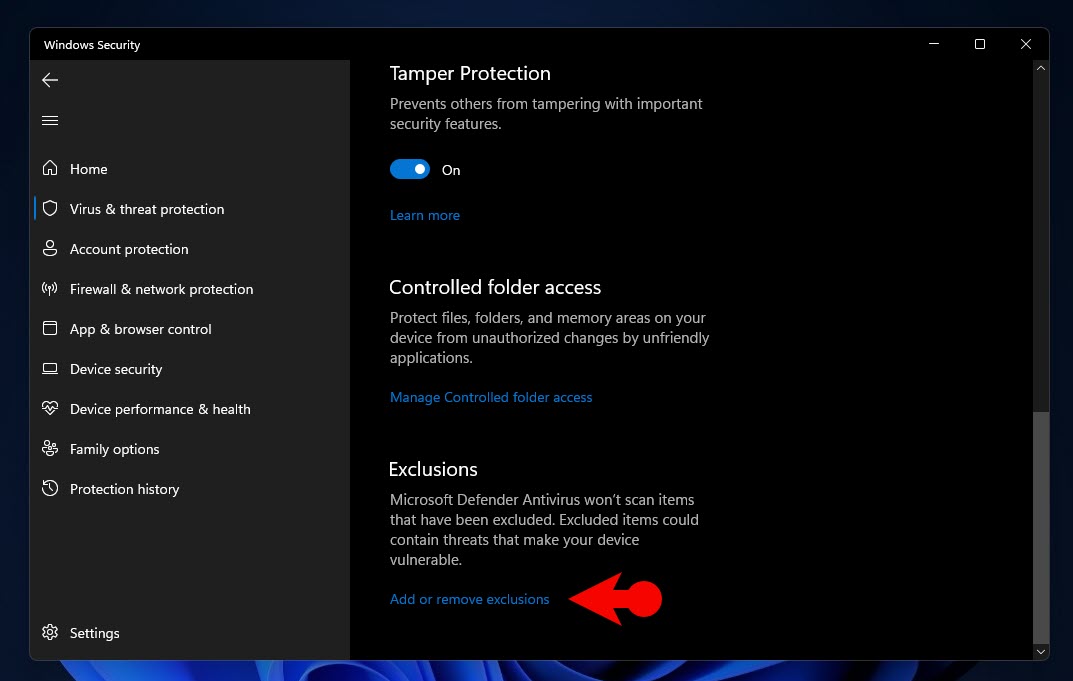Click the Protection history clock icon
This screenshot has width=1073, height=681.
point(50,489)
